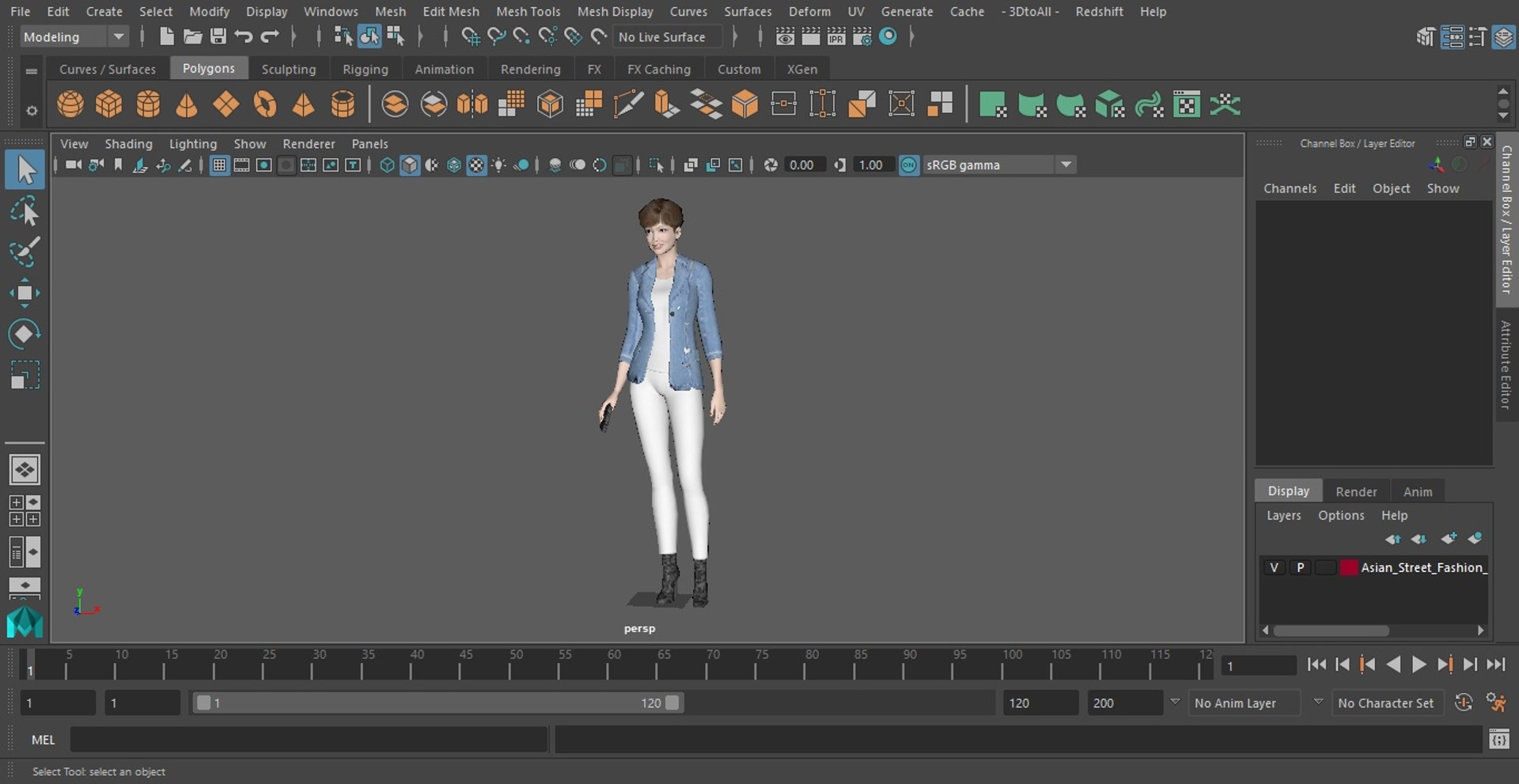
Task: Click the Undo arrow icon
Action: tap(244, 36)
